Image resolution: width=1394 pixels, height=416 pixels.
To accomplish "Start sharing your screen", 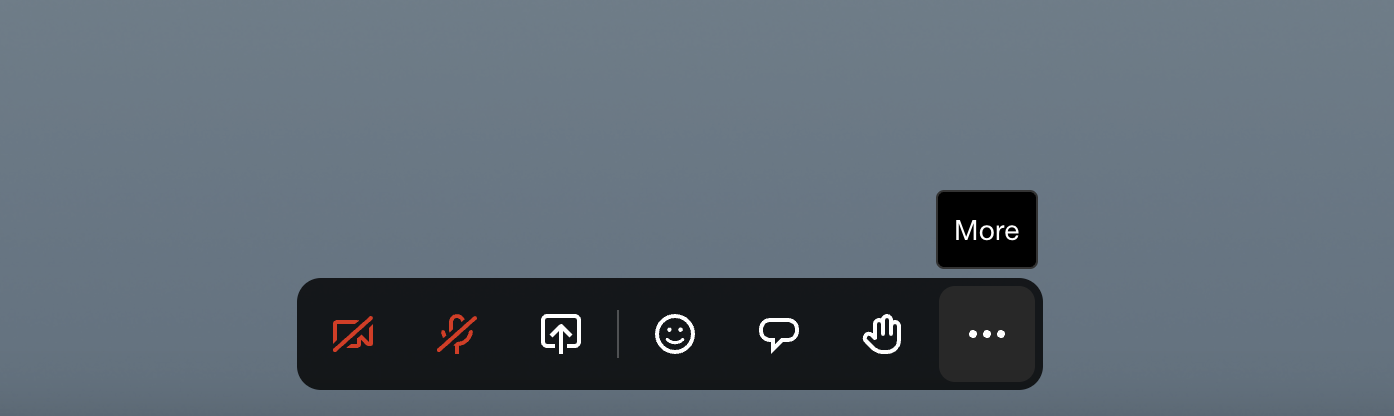I will point(561,334).
